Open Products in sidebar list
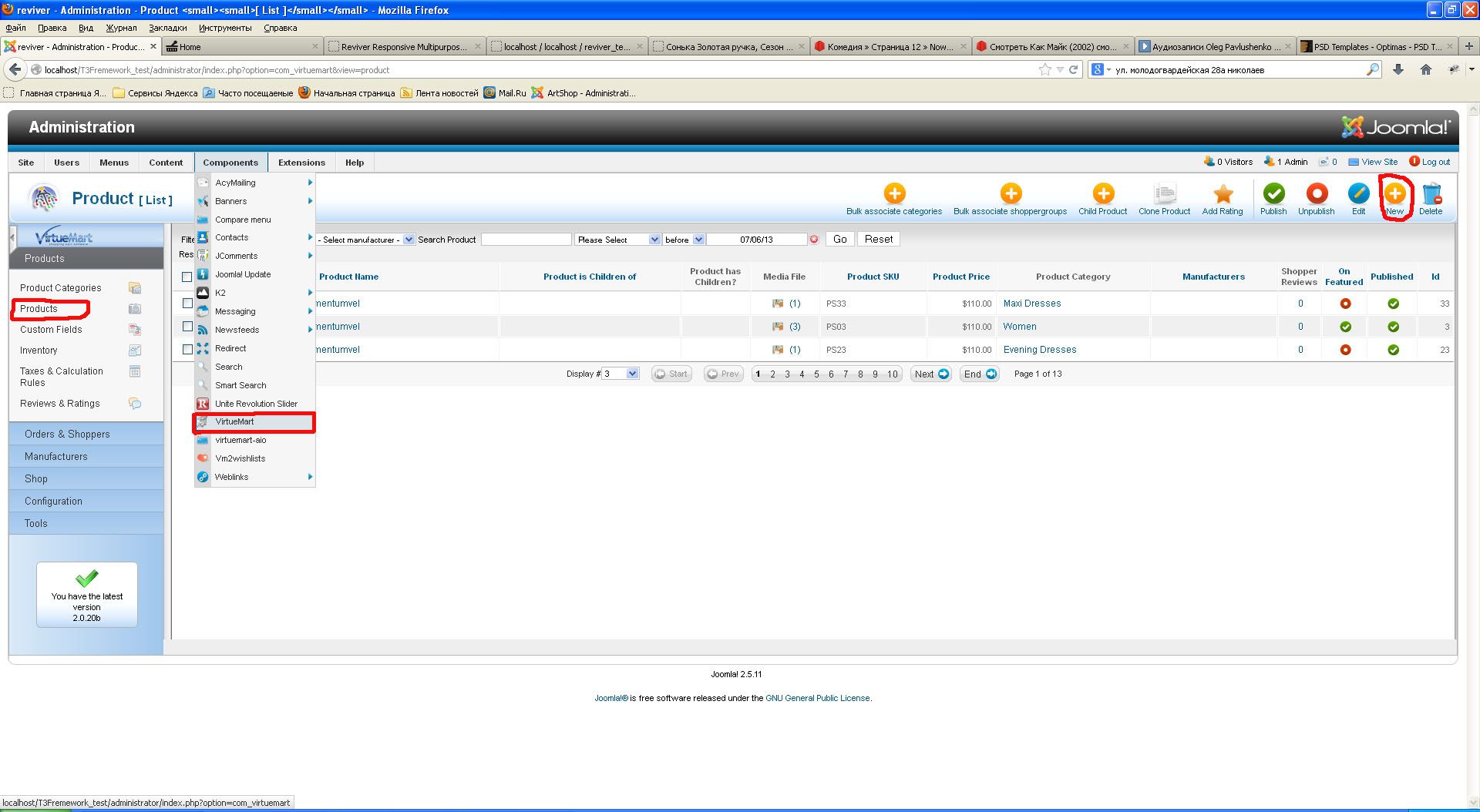The width and height of the screenshot is (1480, 812). [x=39, y=309]
